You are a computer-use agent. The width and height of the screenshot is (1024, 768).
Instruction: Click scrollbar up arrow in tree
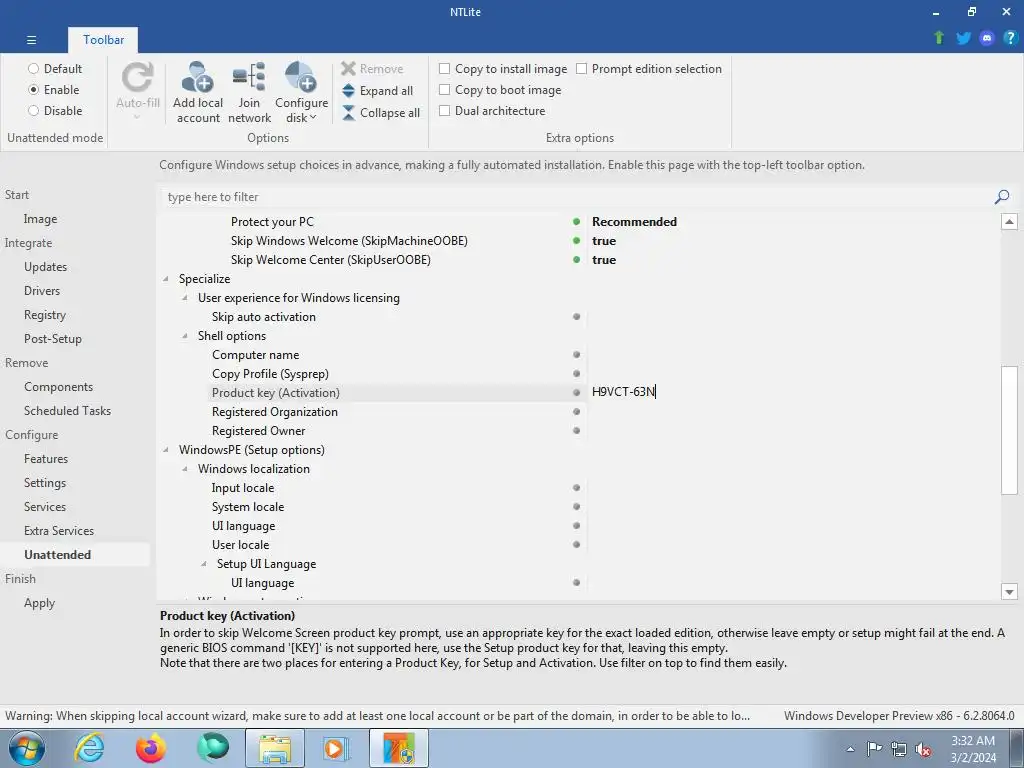click(1009, 221)
